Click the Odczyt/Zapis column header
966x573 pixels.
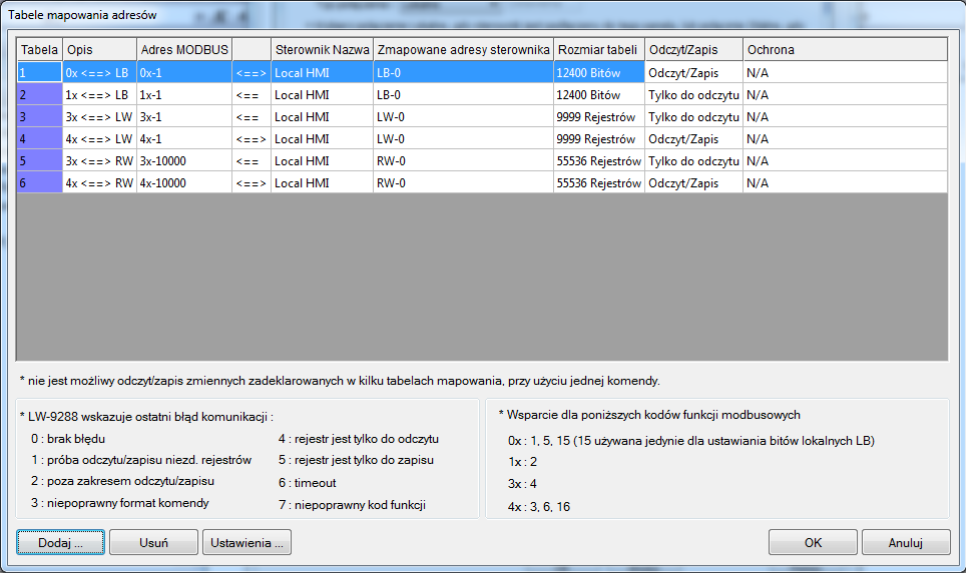(x=694, y=50)
